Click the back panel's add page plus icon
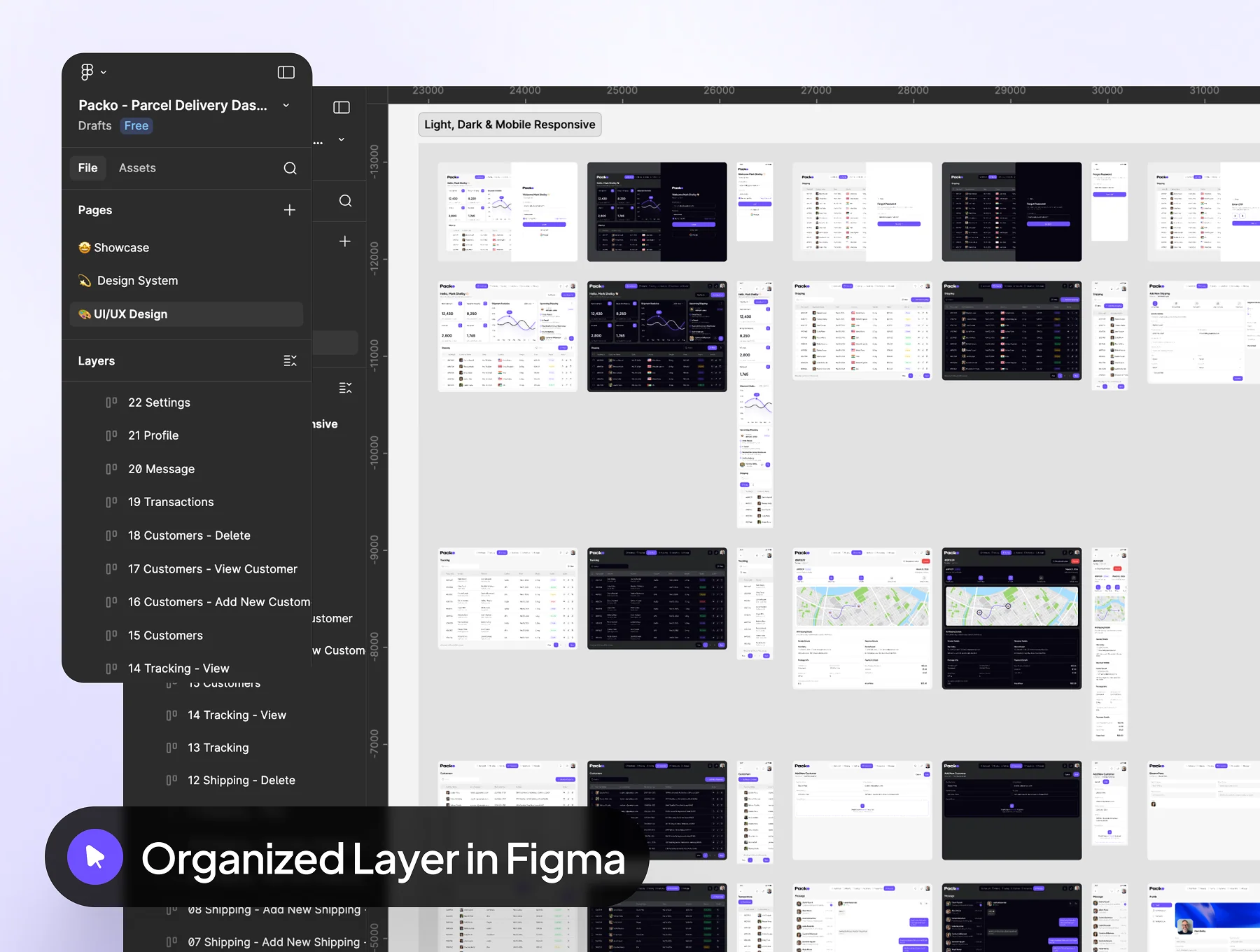The image size is (1260, 952). pyautogui.click(x=344, y=241)
